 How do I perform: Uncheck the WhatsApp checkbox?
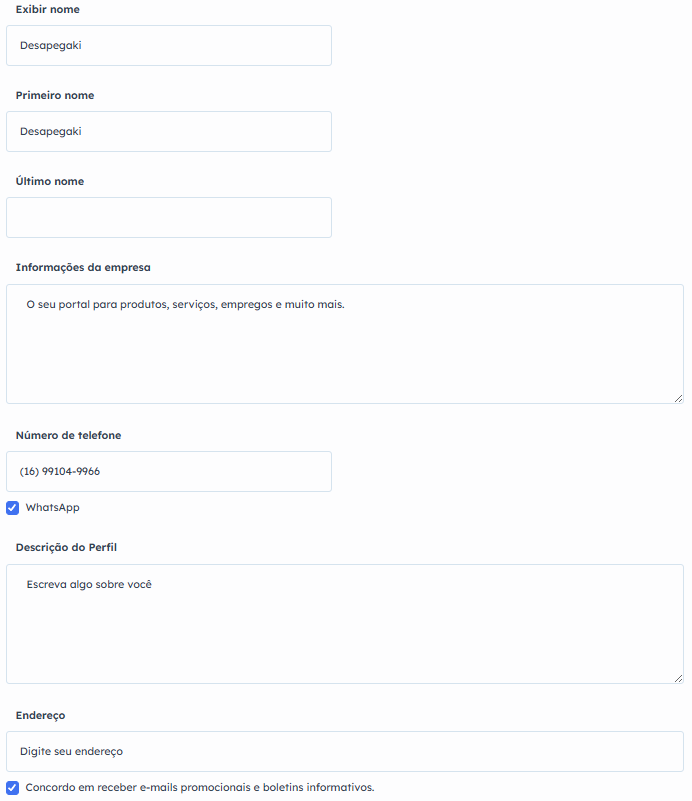[x=13, y=508]
